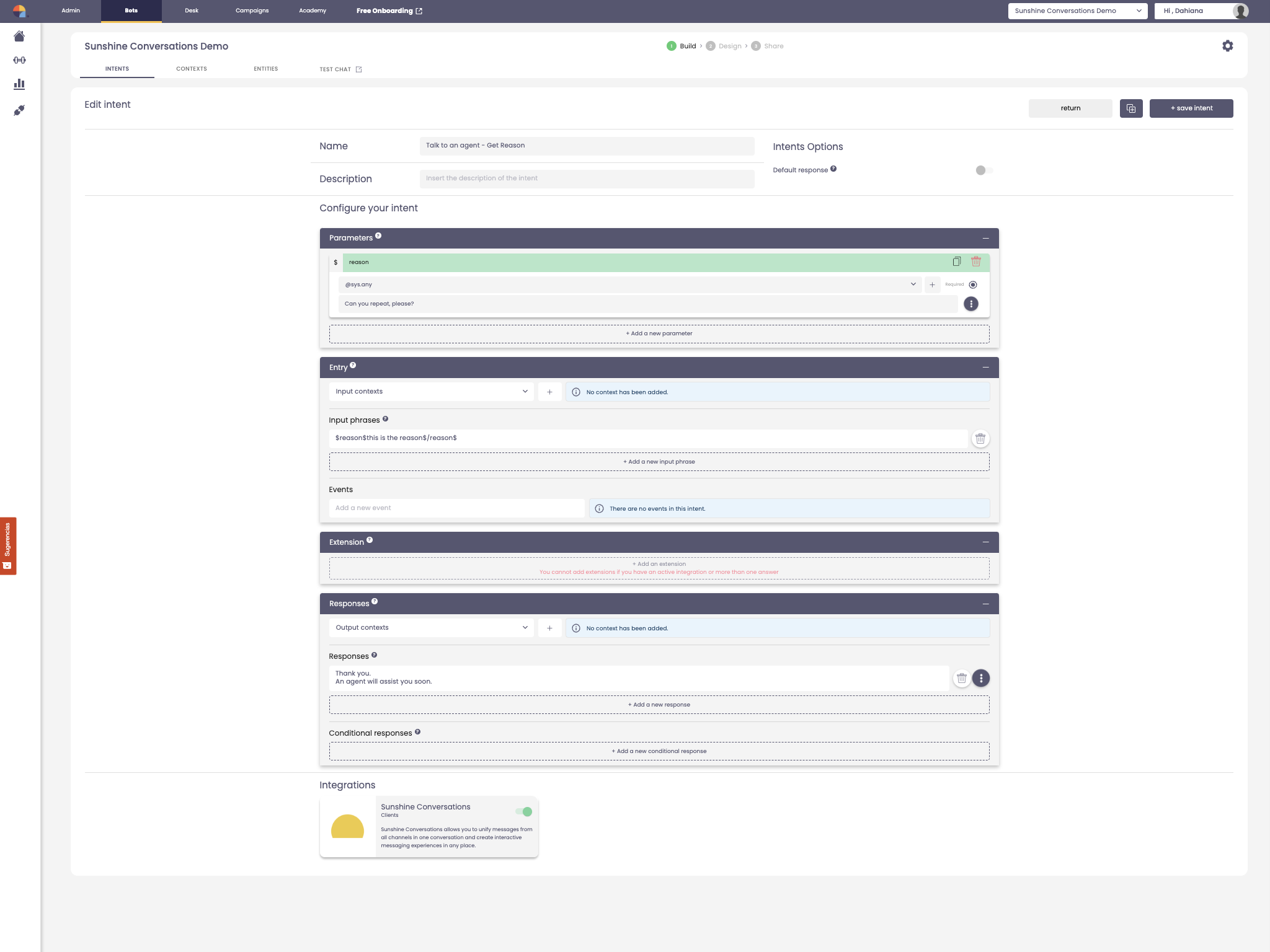
Task: Open the bar chart analytics sidebar icon
Action: pos(19,84)
